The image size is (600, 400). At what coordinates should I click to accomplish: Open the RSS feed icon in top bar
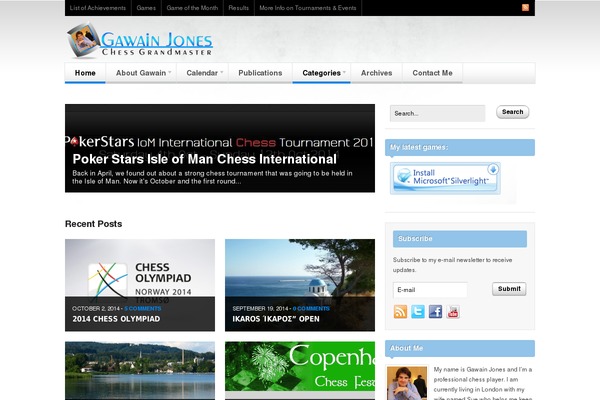(525, 7)
